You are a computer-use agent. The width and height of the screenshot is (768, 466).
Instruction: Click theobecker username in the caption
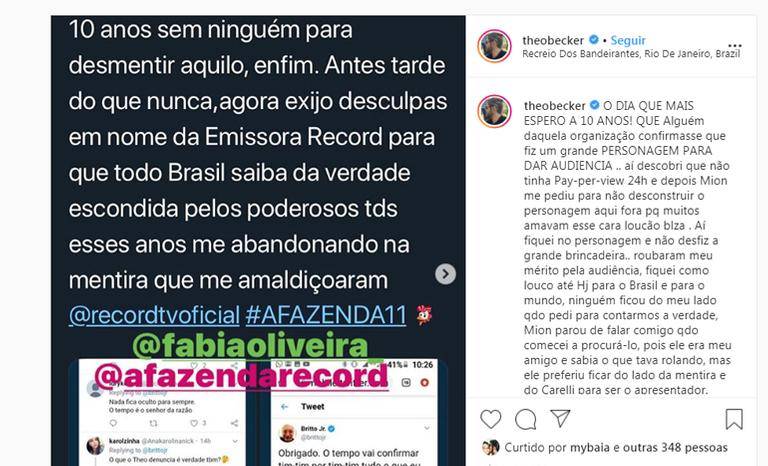[554, 105]
